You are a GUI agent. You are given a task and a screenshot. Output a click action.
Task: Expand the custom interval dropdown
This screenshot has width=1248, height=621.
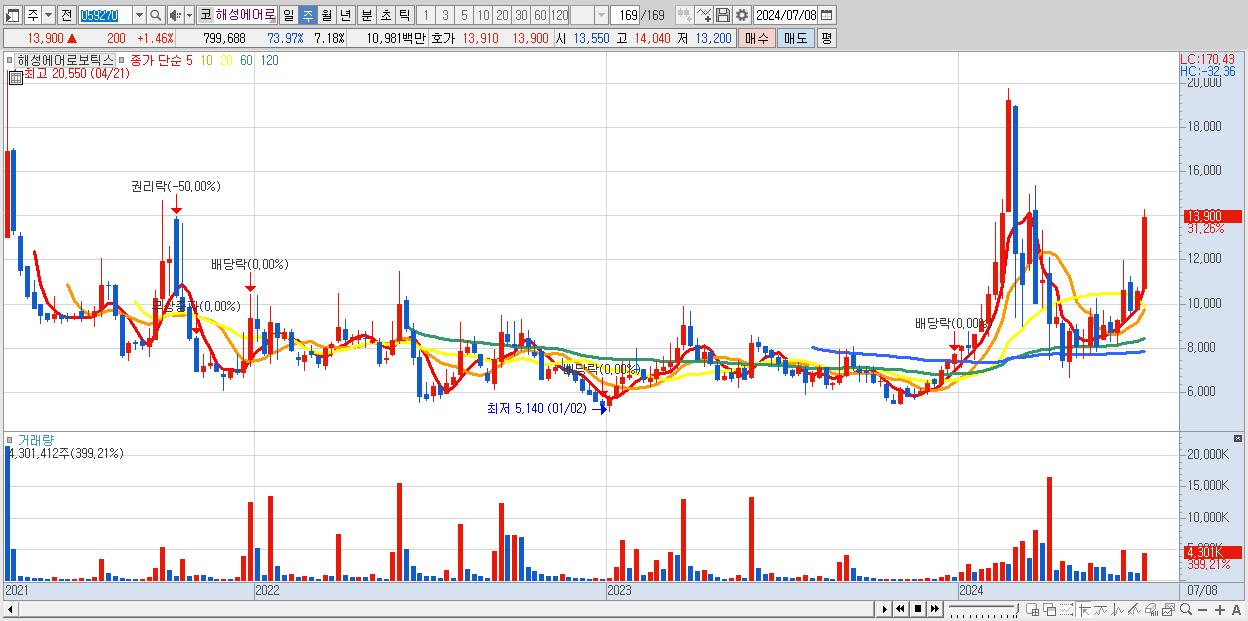601,15
